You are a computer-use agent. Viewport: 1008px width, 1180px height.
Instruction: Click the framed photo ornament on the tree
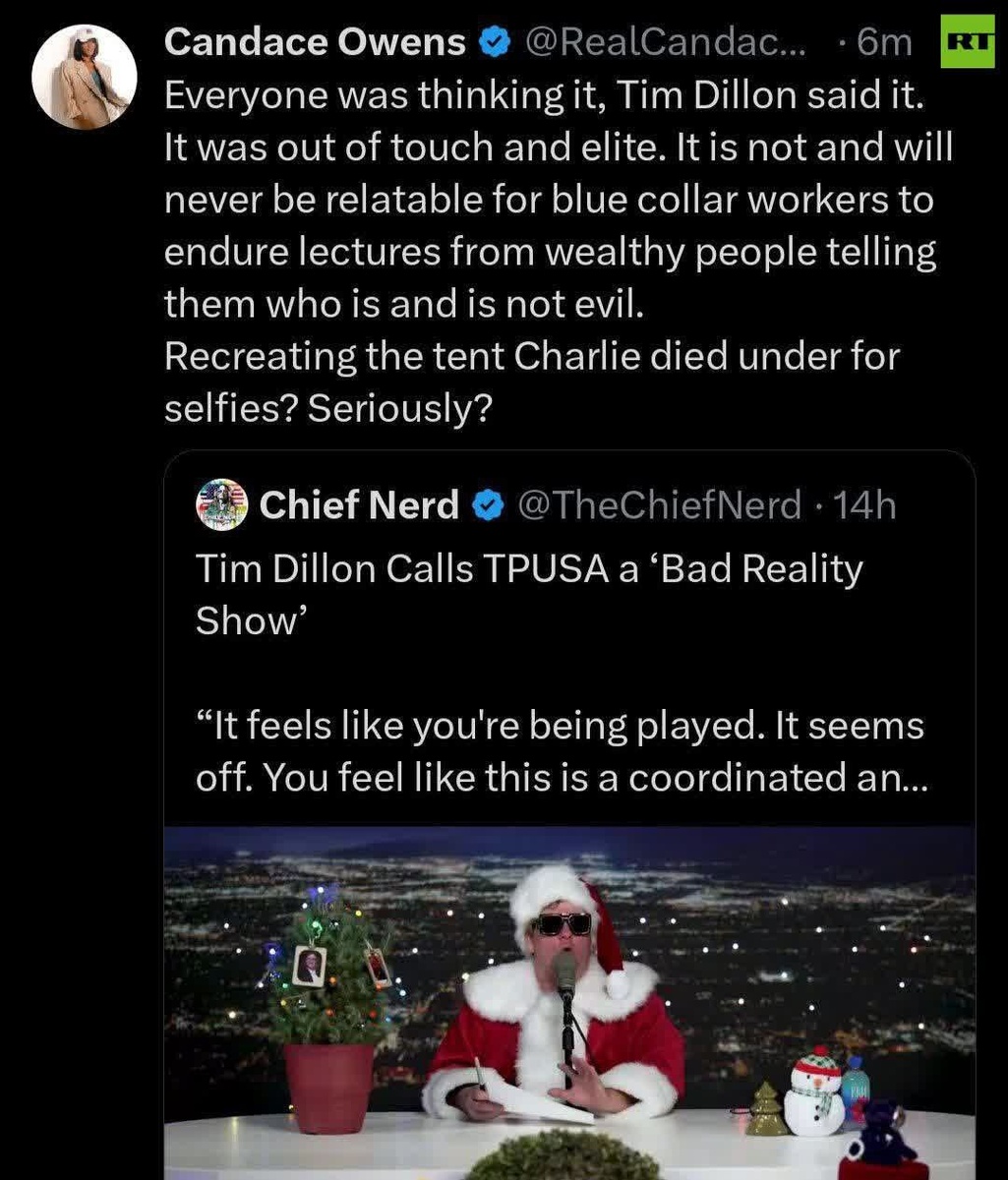(x=309, y=966)
